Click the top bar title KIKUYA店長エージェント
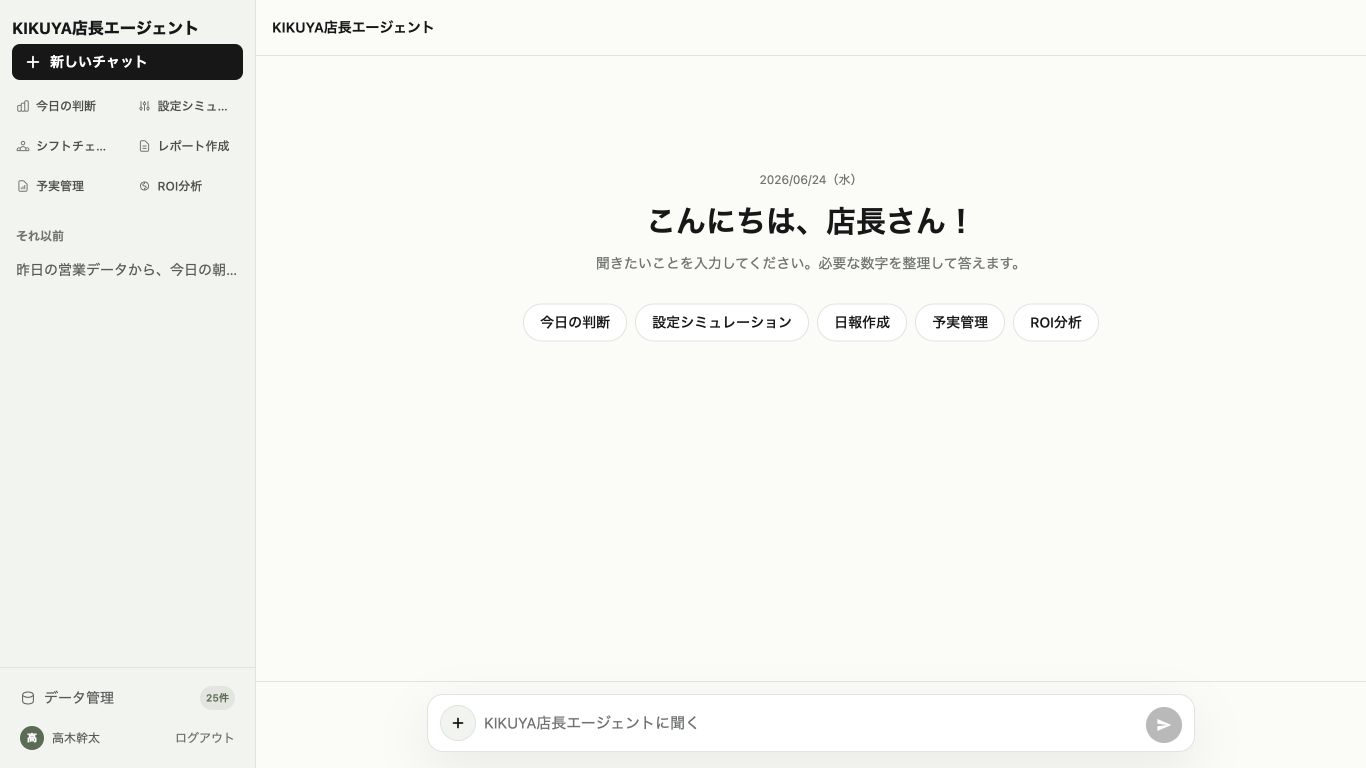The width and height of the screenshot is (1366, 768). (353, 27)
